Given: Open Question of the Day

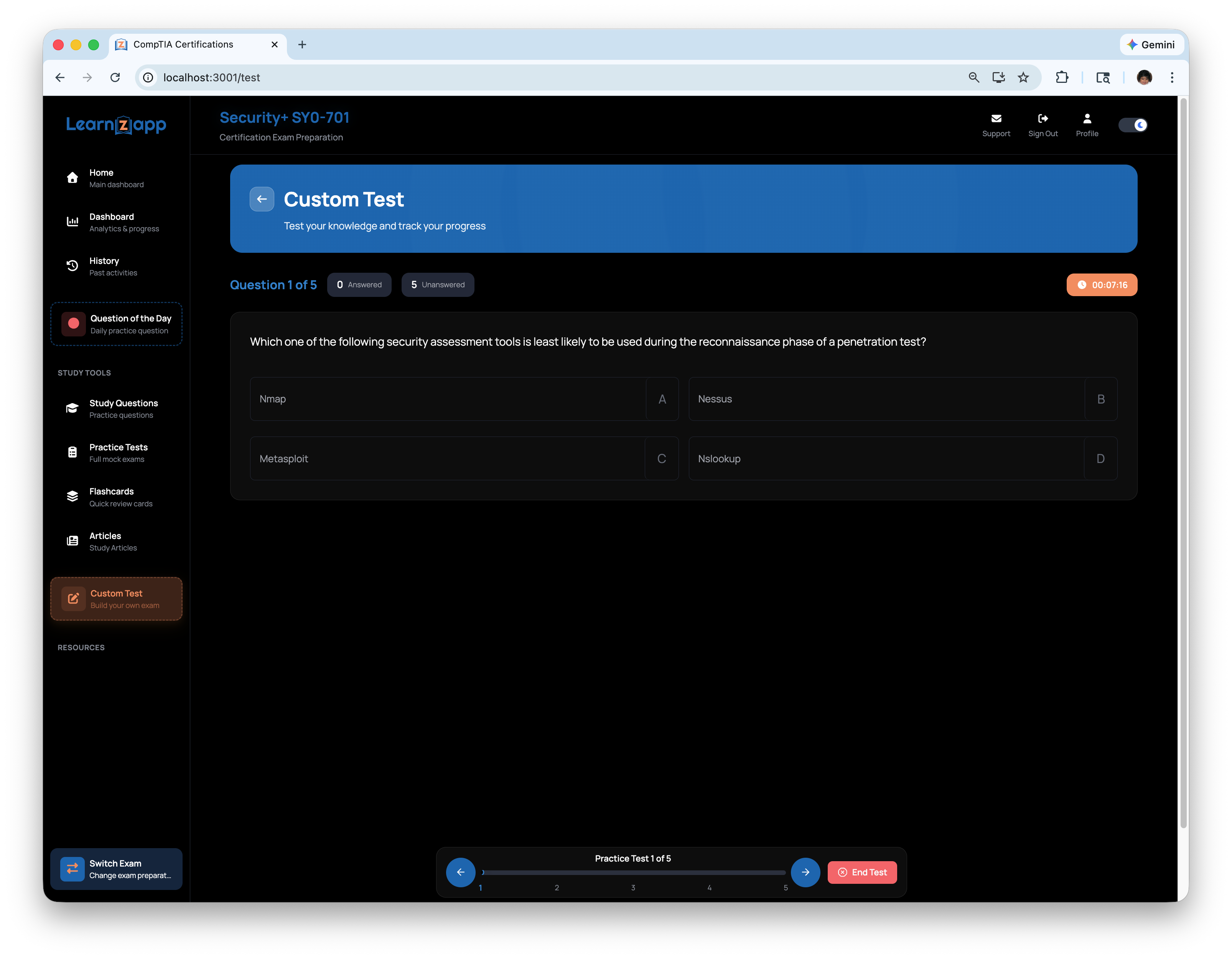Looking at the screenshot, I should point(116,324).
